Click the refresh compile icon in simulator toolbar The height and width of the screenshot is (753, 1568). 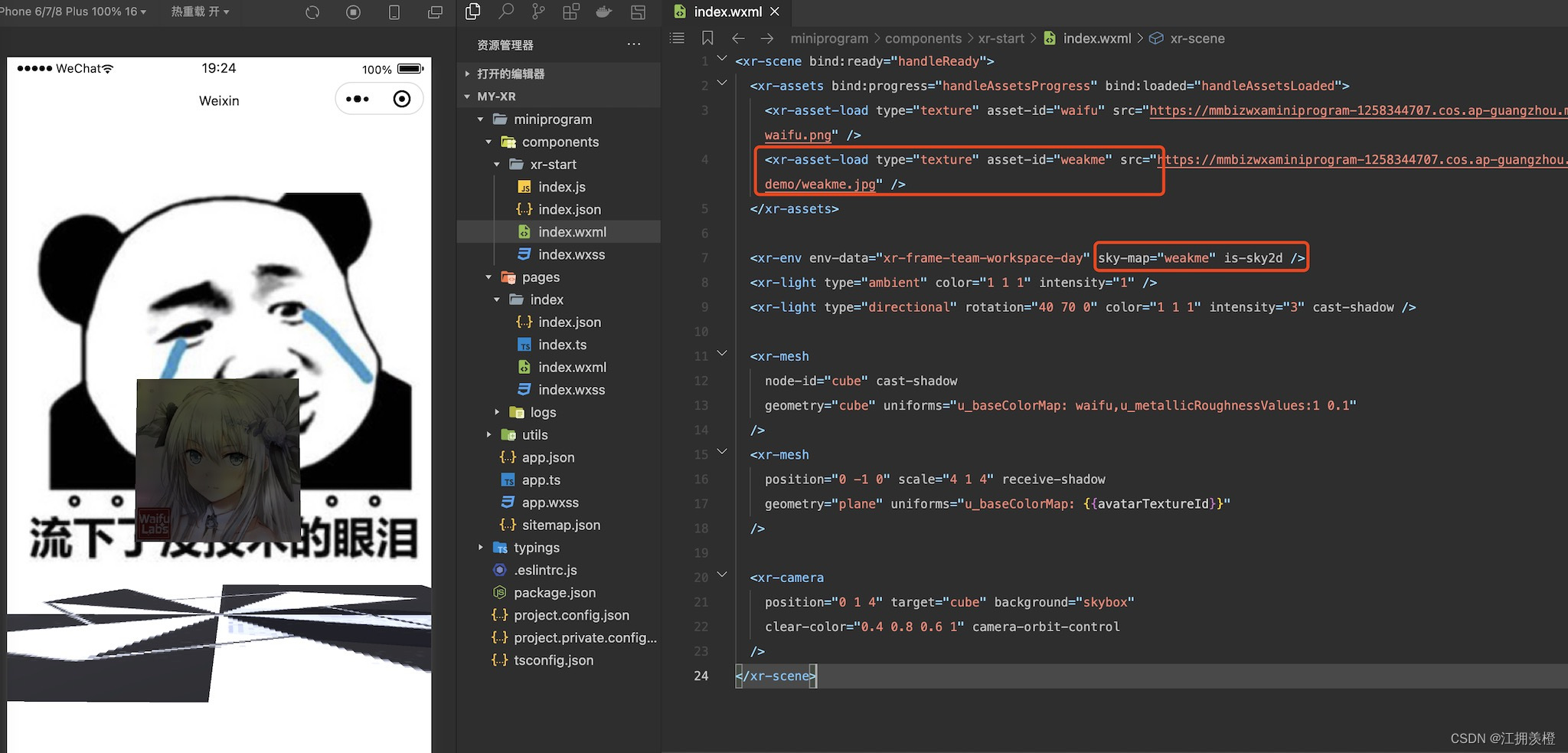pos(312,12)
